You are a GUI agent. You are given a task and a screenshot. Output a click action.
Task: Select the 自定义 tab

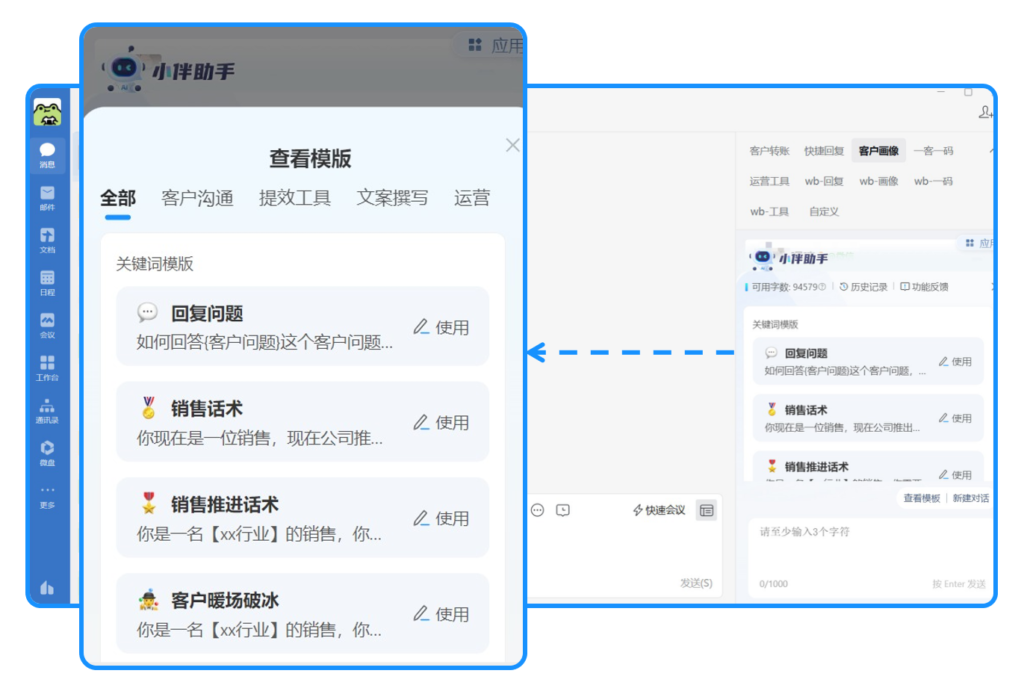(824, 212)
